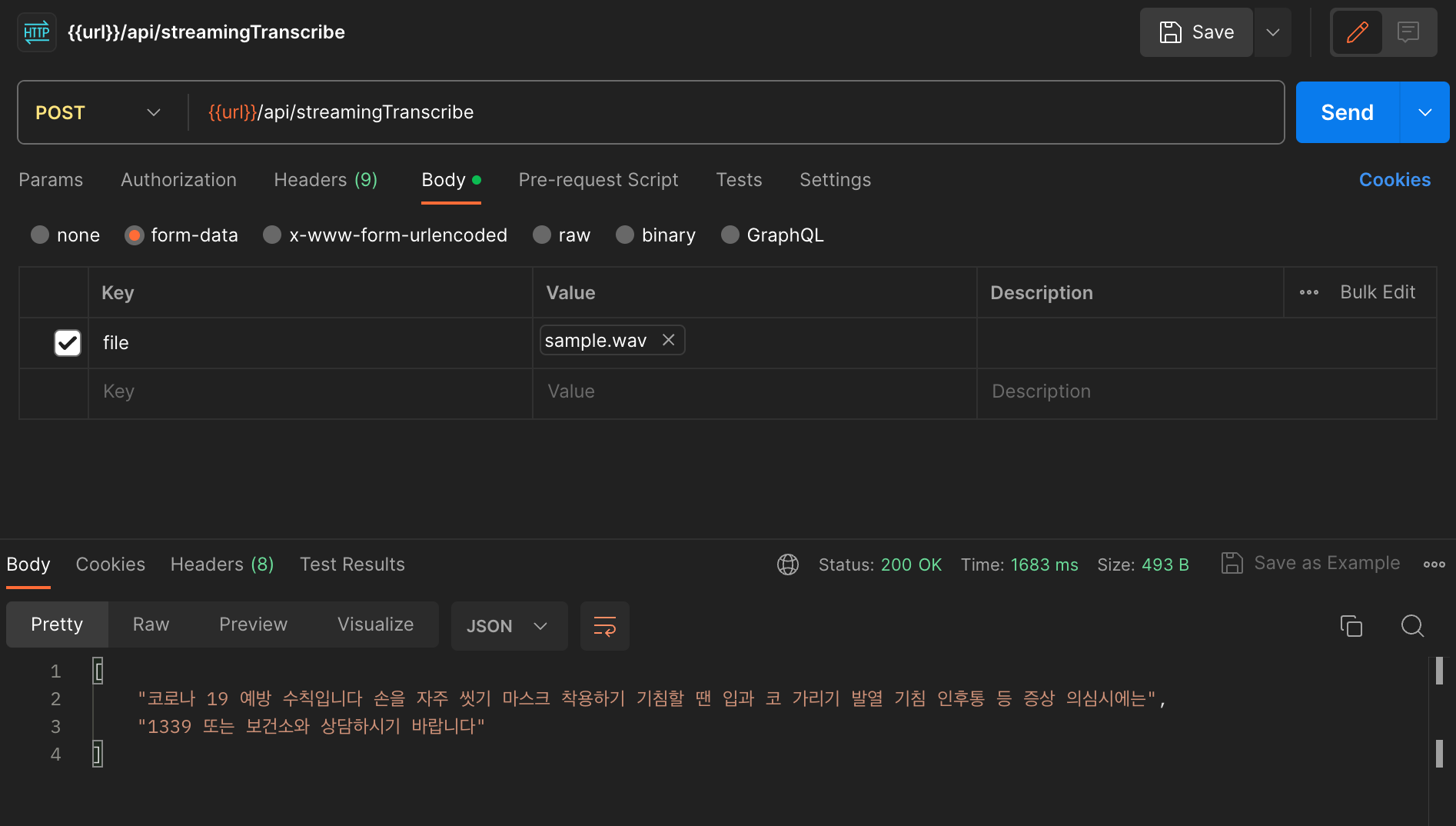Open the Tests tab

coord(739,180)
